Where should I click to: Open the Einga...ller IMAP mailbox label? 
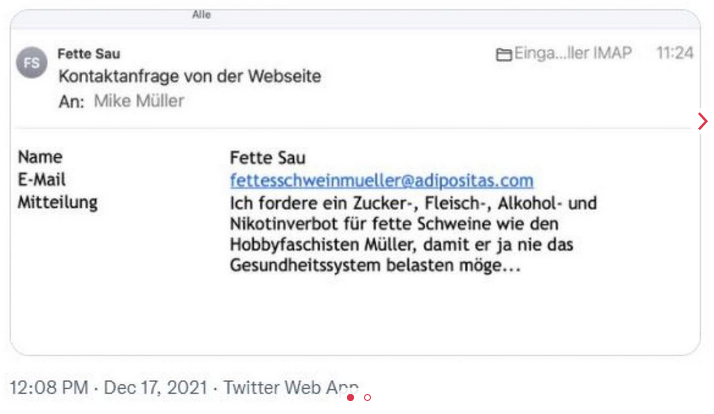[x=572, y=54]
